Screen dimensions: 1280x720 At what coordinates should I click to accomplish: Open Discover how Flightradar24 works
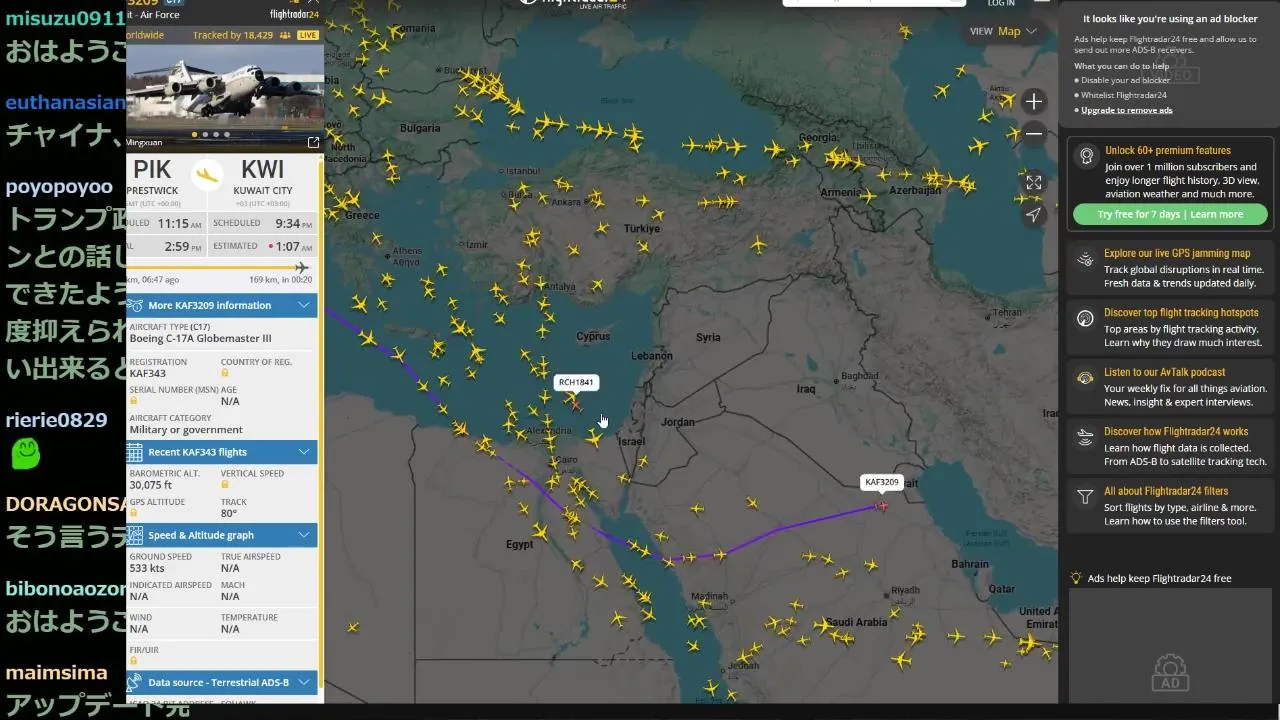1170,446
